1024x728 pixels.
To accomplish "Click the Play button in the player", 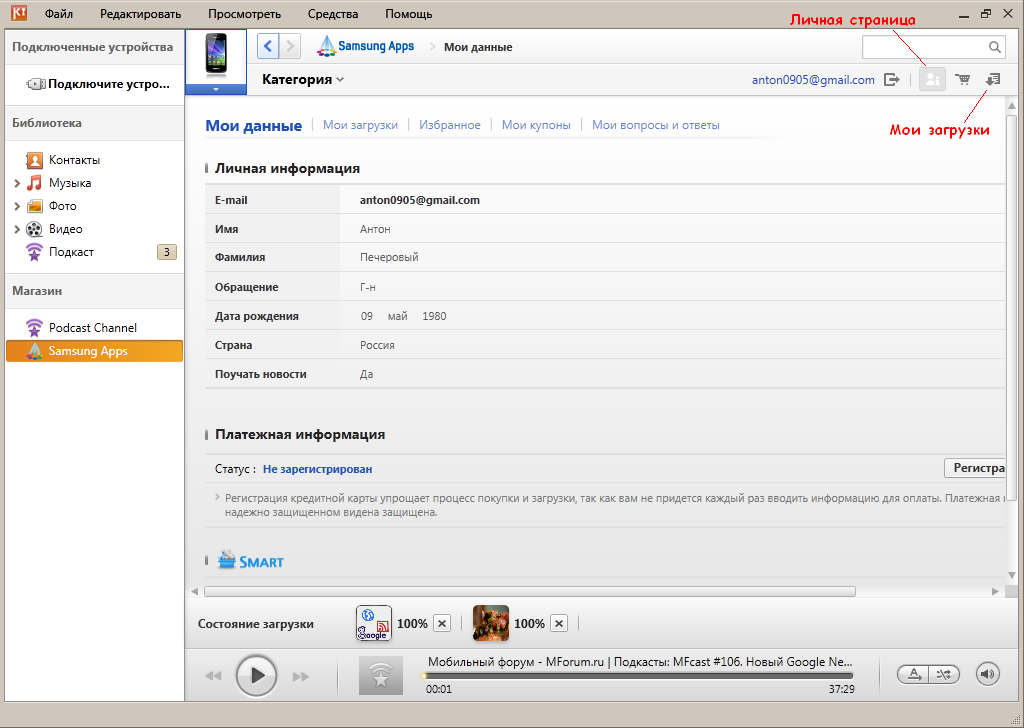I will 256,675.
